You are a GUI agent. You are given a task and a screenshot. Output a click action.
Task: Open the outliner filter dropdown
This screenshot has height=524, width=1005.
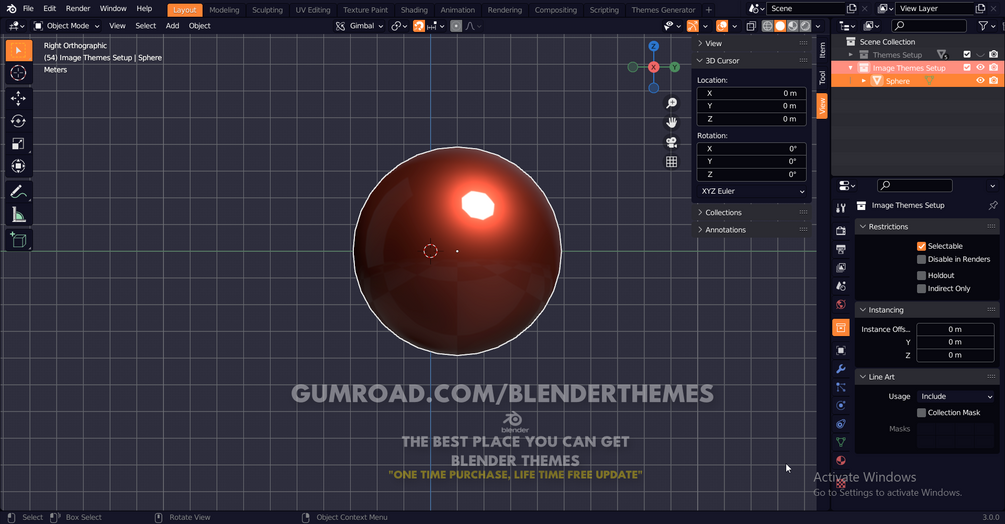click(x=986, y=26)
